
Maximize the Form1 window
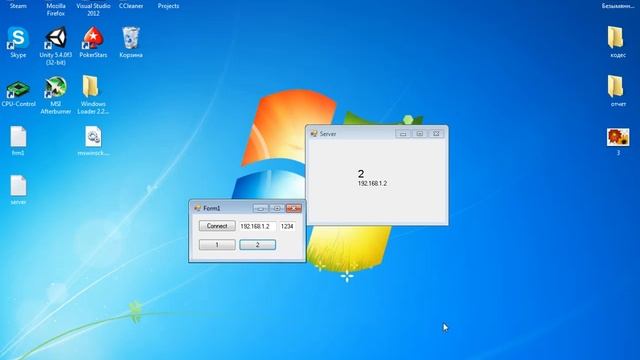pos(277,209)
